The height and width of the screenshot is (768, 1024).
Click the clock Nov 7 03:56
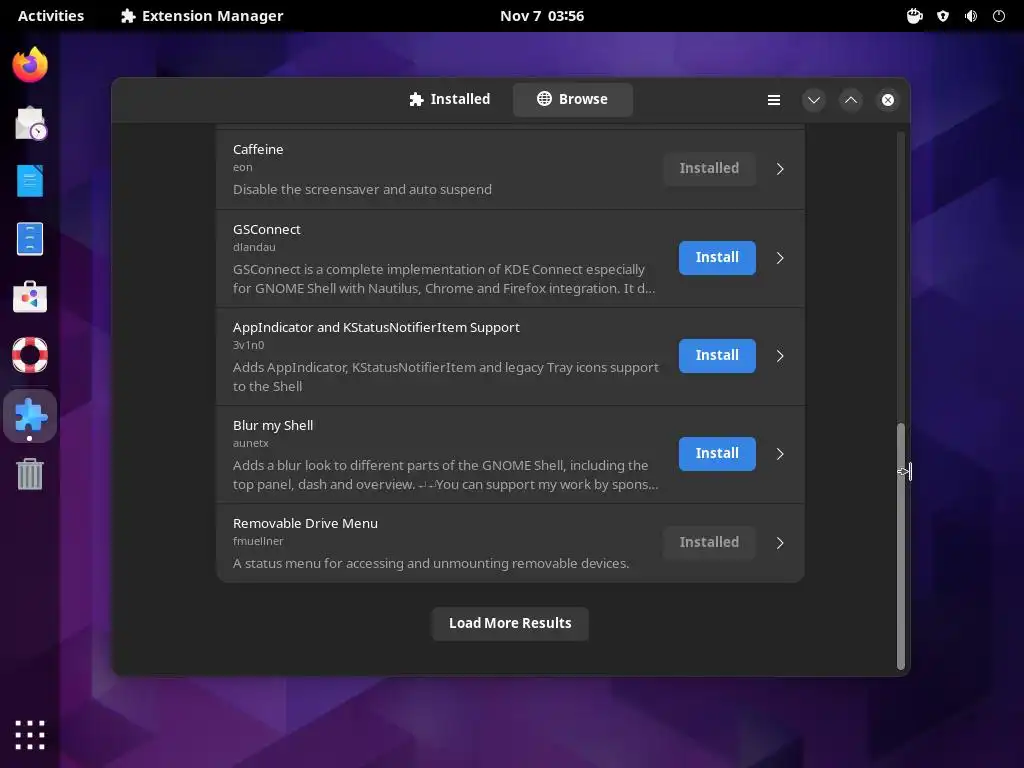pyautogui.click(x=542, y=16)
